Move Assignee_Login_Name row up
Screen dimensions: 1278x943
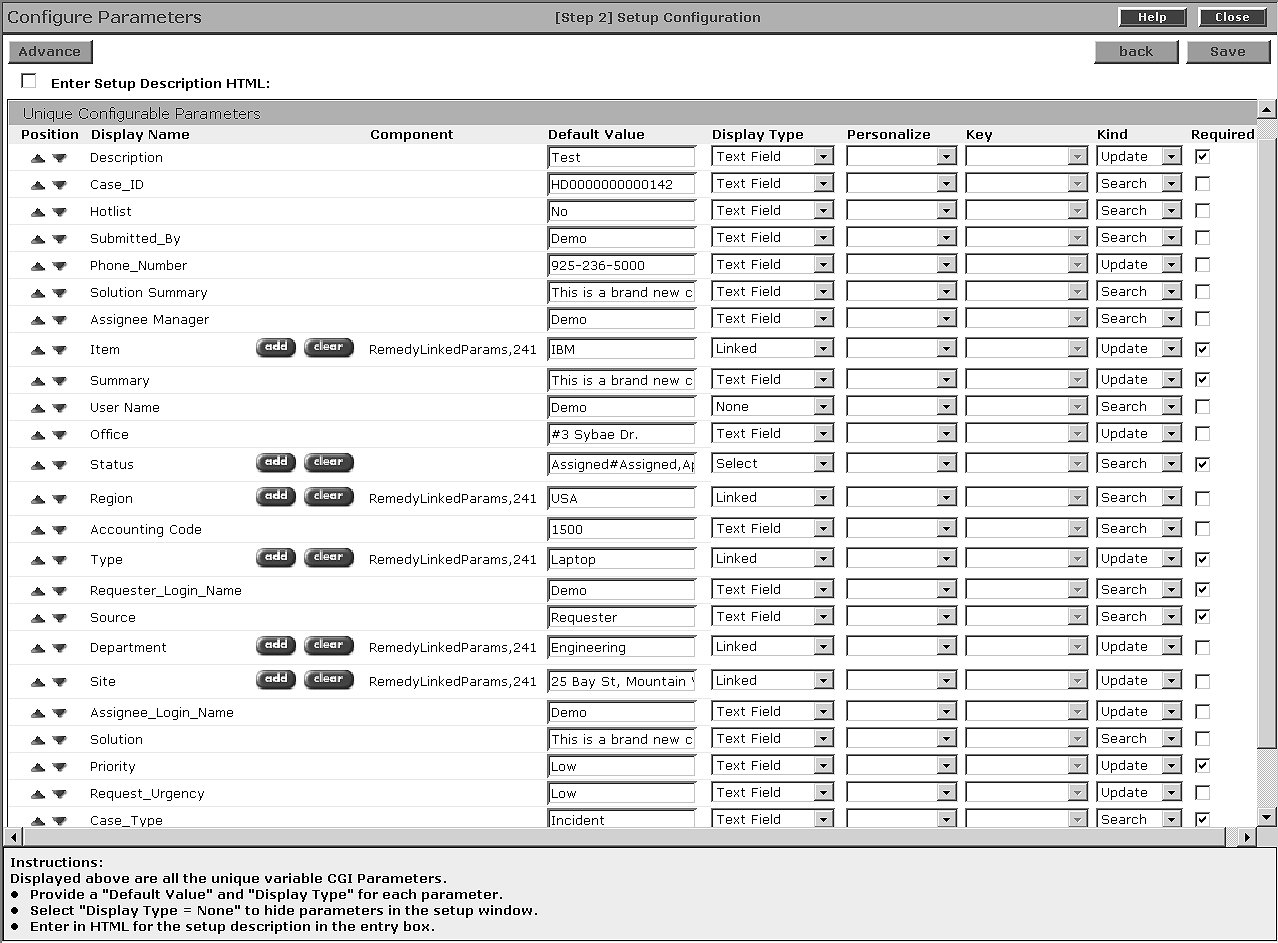click(x=38, y=713)
